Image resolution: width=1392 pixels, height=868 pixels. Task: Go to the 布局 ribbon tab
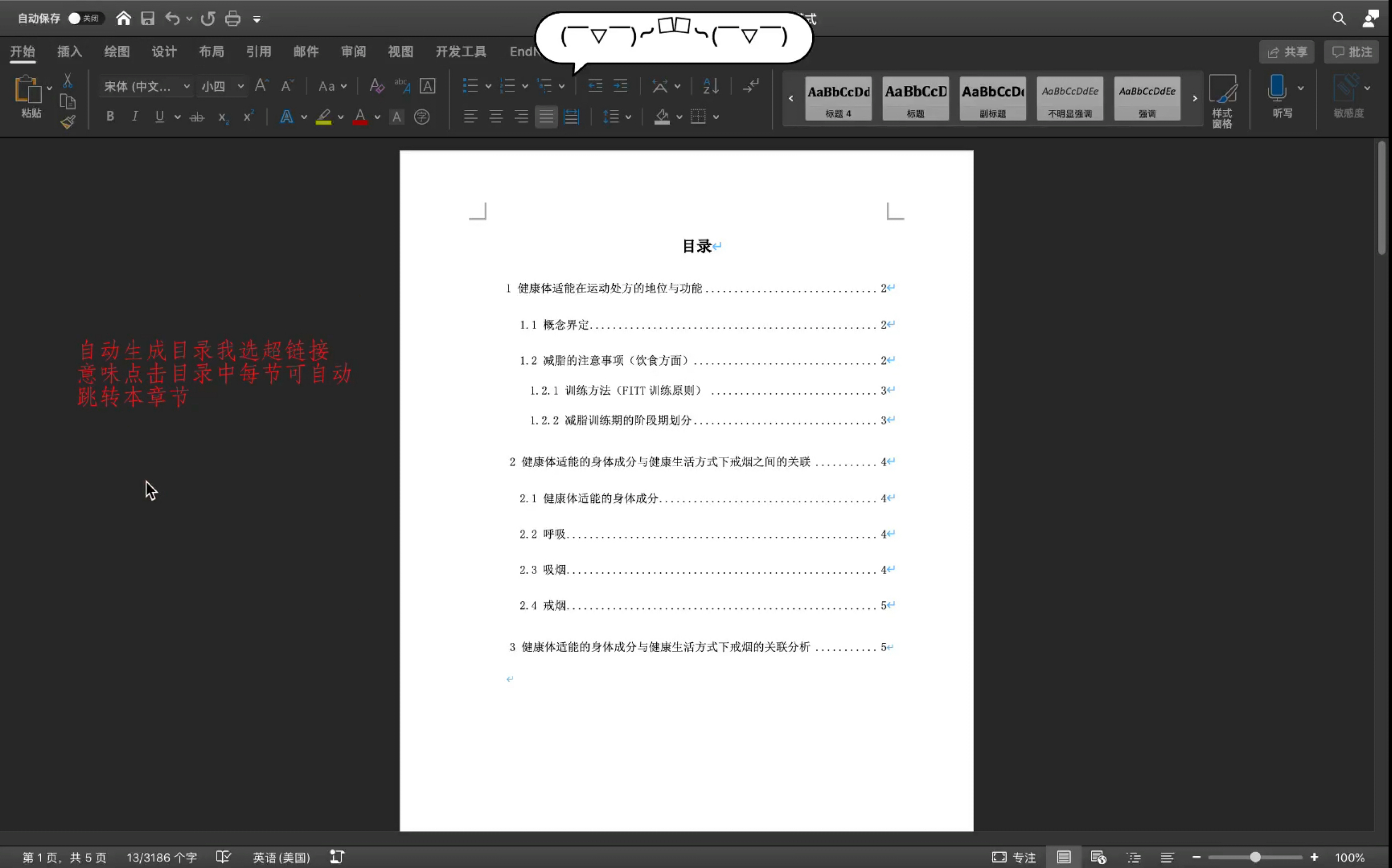point(212,52)
